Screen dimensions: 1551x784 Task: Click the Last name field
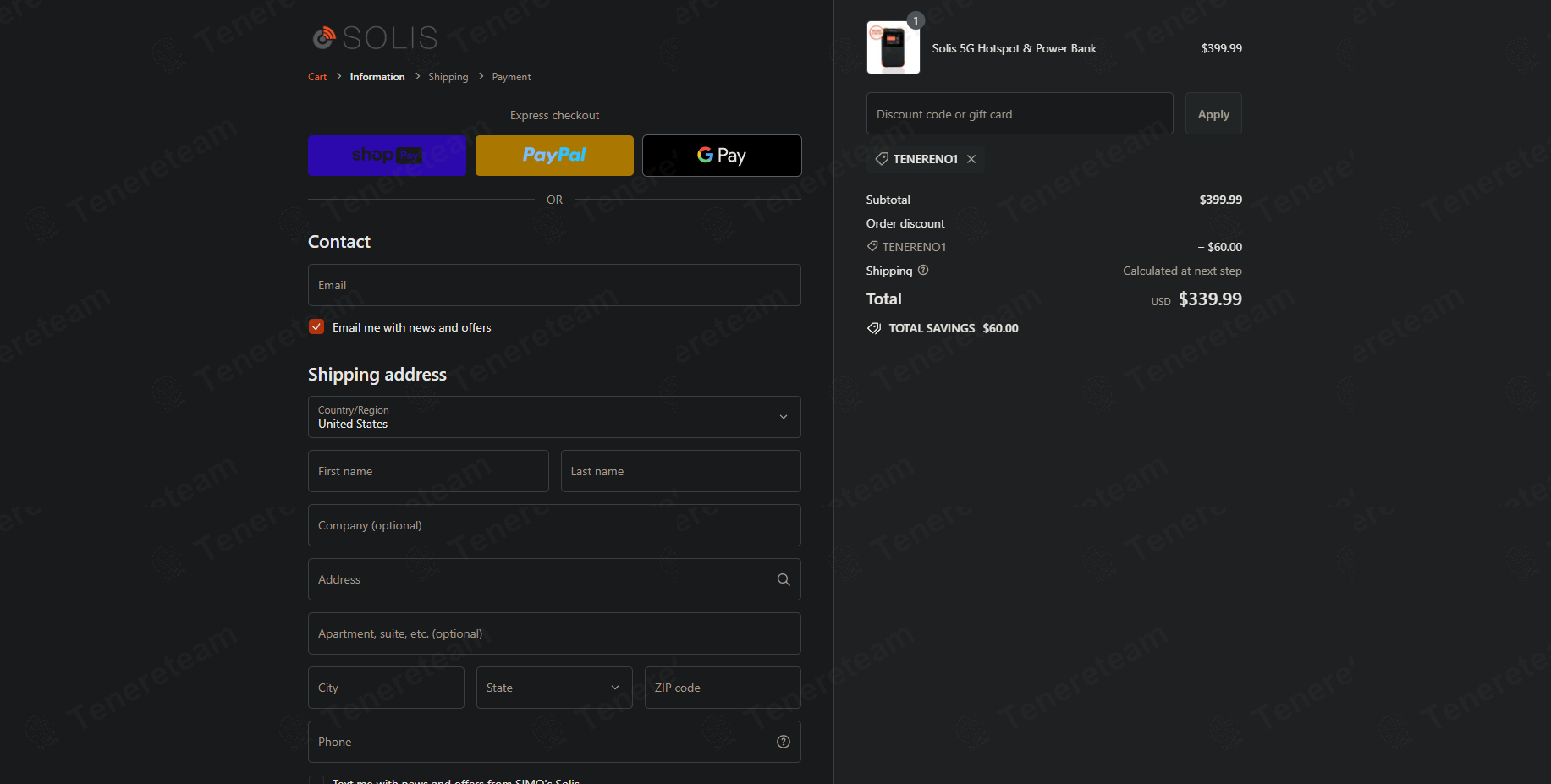tap(681, 471)
